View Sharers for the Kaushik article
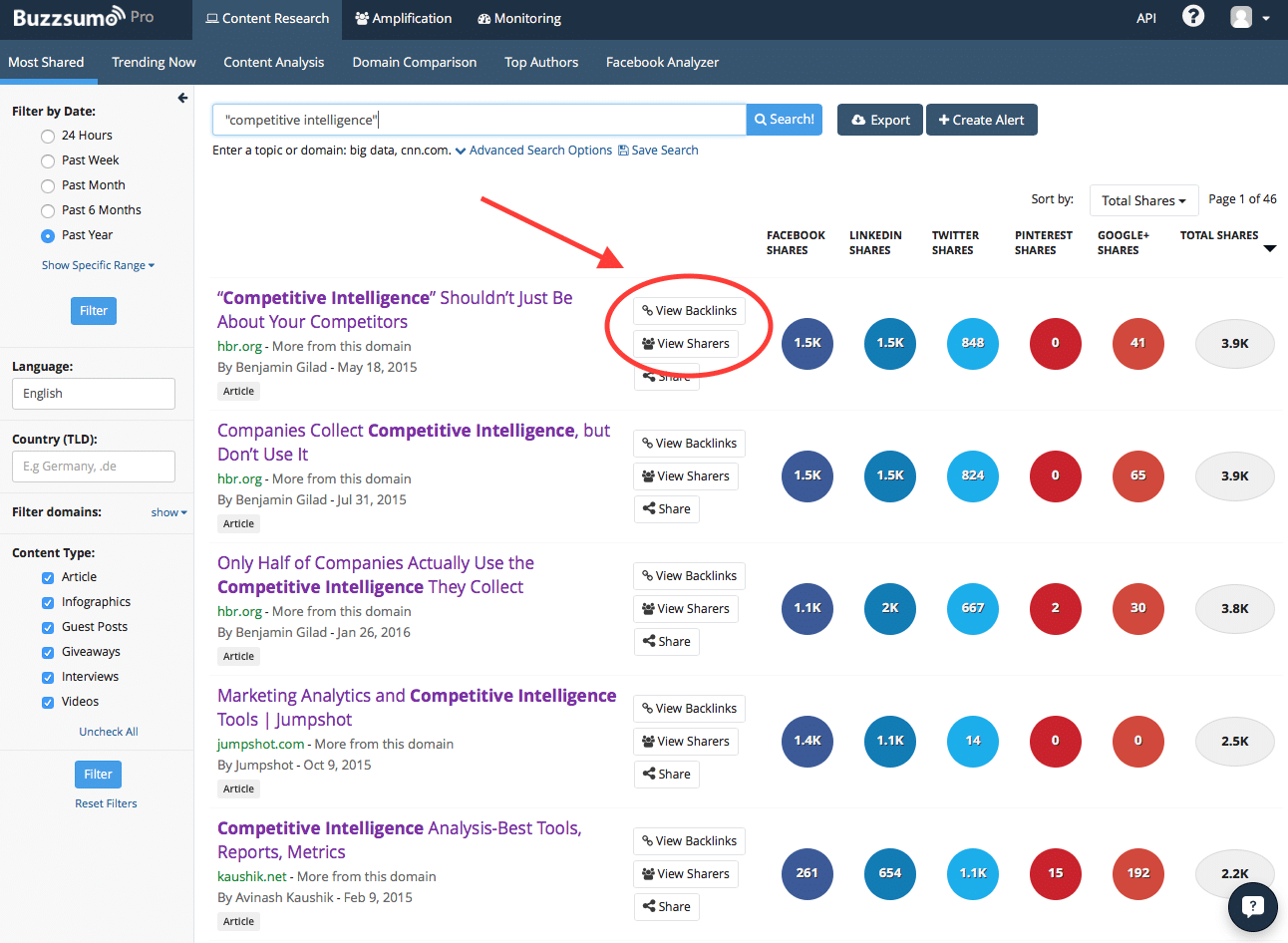 pos(686,874)
